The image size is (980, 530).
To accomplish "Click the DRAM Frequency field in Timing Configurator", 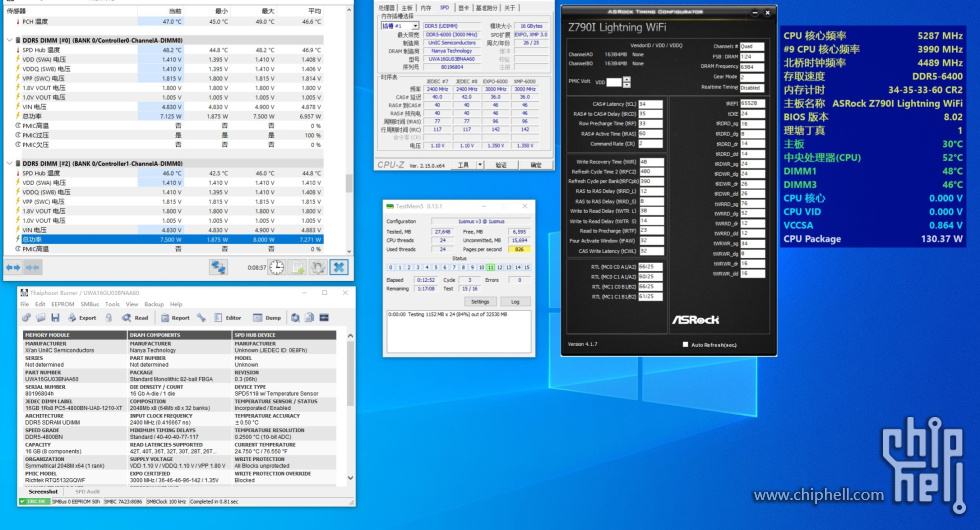I will 752,66.
